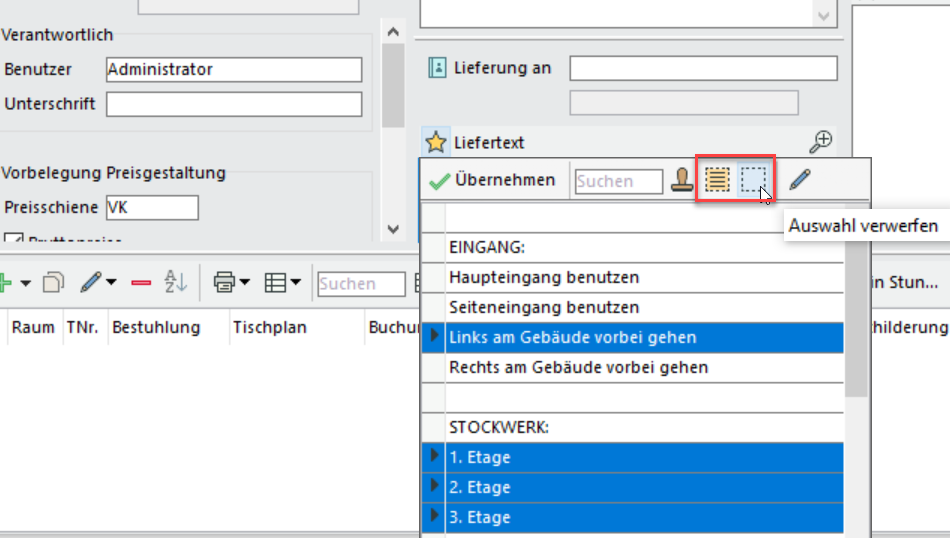The width and height of the screenshot is (950, 538).
Task: Click the Unterschrift input field
Action: pyautogui.click(x=234, y=104)
